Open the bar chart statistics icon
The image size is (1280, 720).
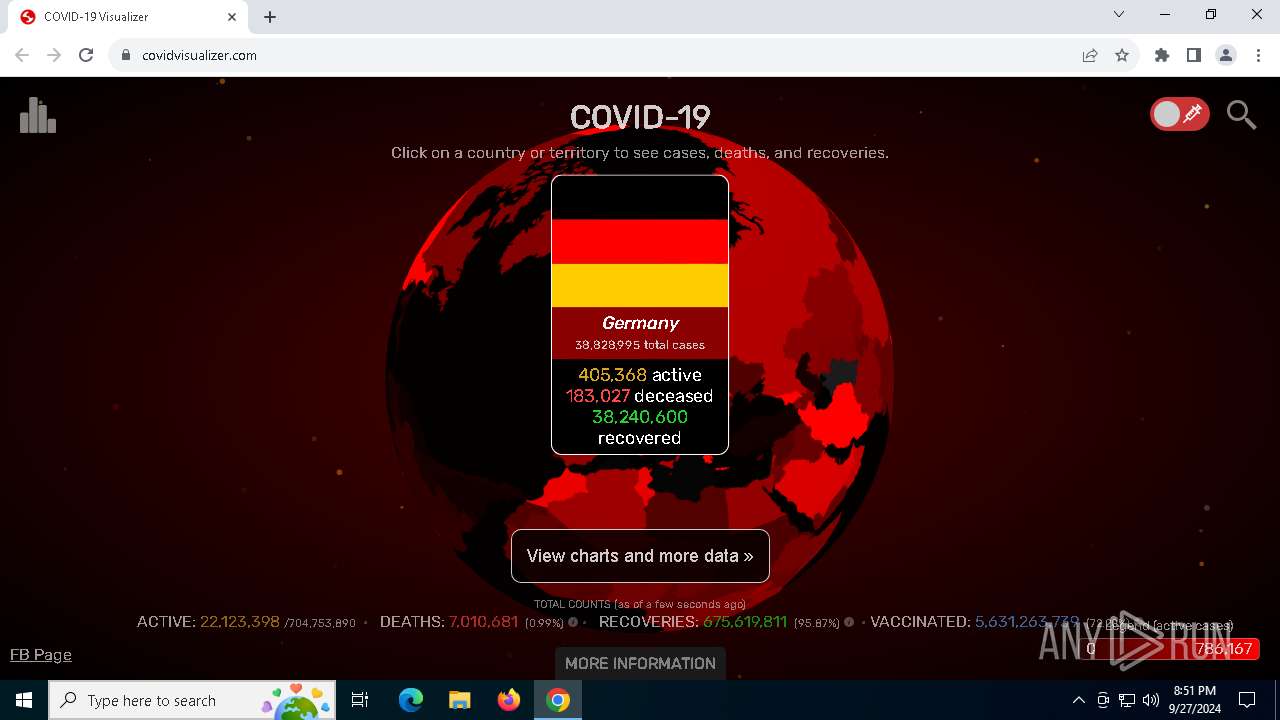38,115
